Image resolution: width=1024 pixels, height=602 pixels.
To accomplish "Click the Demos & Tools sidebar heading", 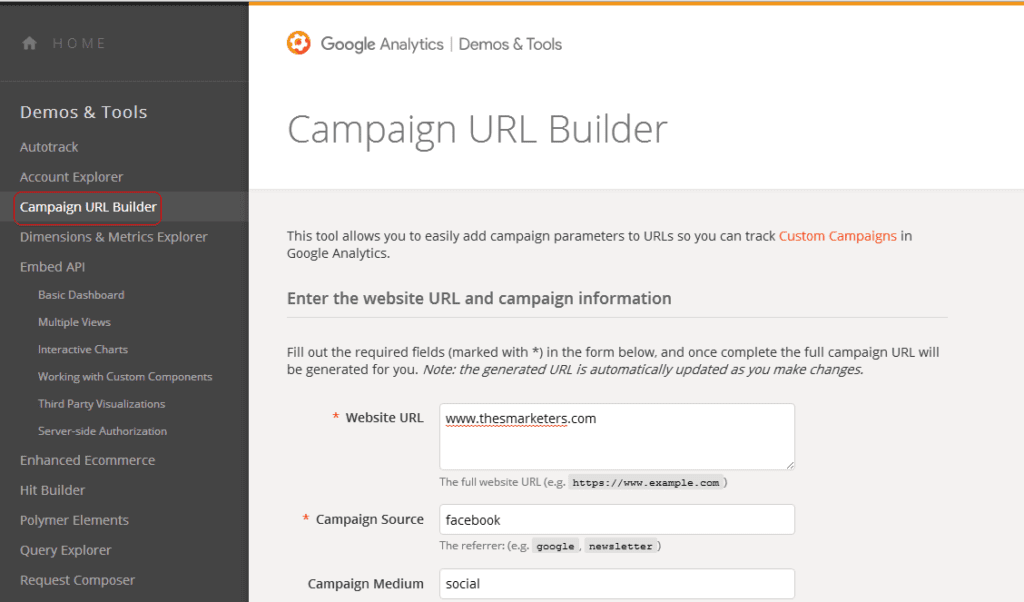I will (84, 112).
